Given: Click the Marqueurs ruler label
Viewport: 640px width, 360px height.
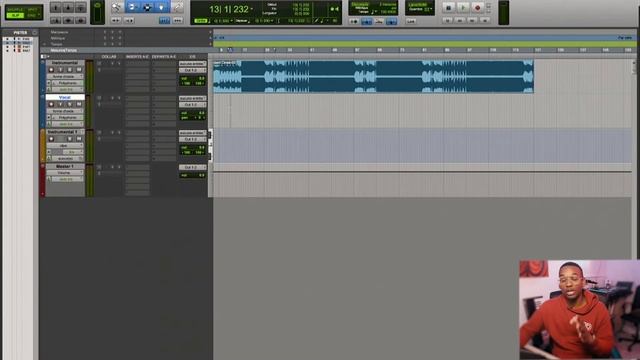Looking at the screenshot, I should click(60, 32).
